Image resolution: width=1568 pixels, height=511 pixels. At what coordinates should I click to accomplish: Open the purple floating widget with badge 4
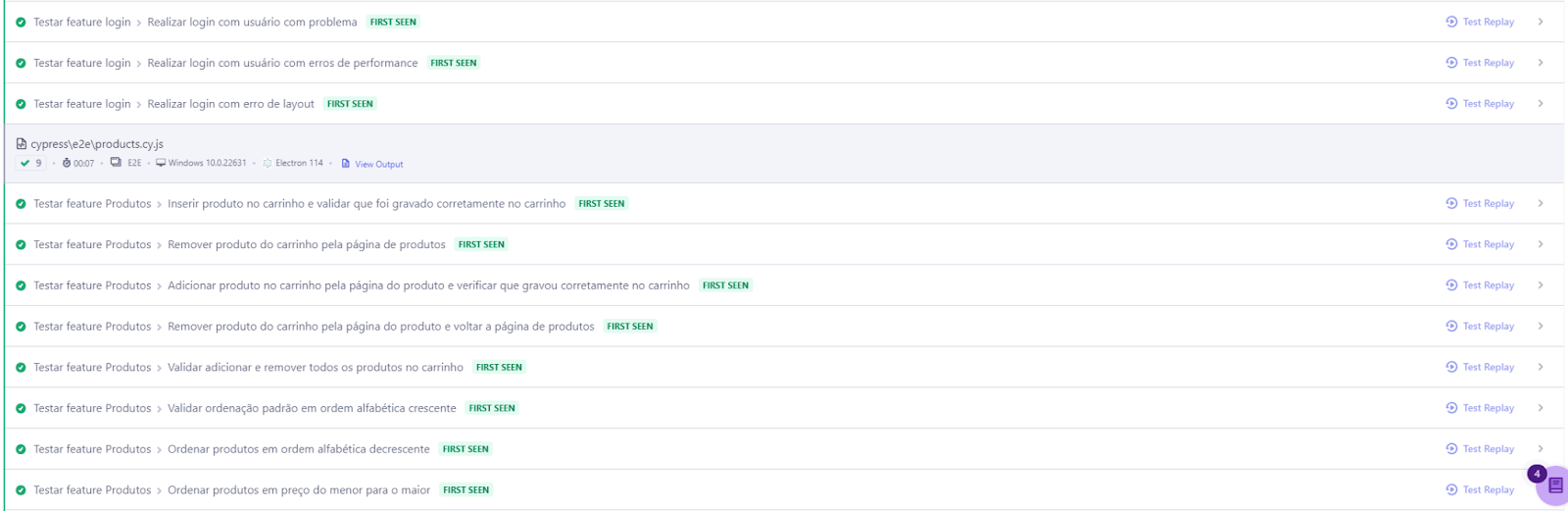point(1553,485)
